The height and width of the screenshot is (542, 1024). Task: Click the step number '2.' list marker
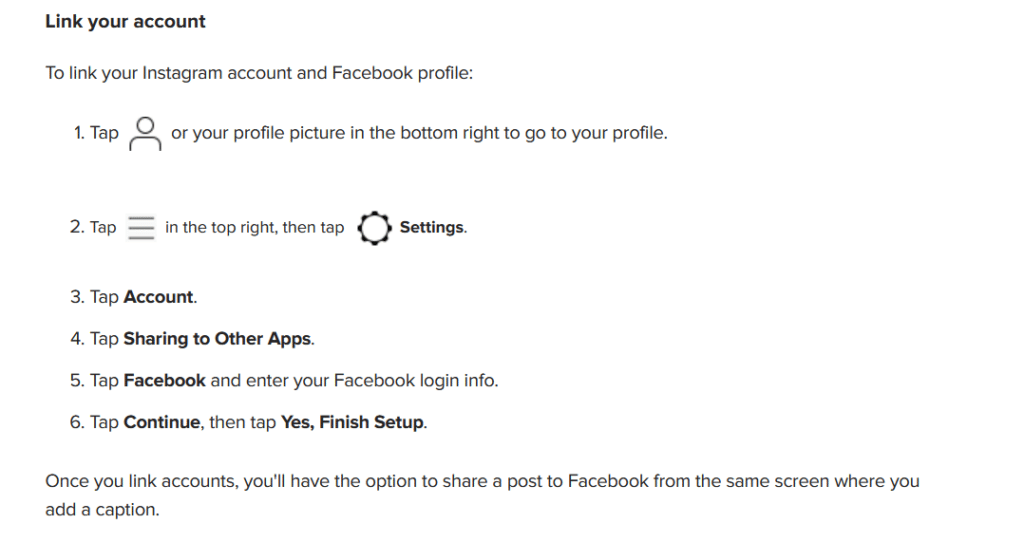(77, 228)
